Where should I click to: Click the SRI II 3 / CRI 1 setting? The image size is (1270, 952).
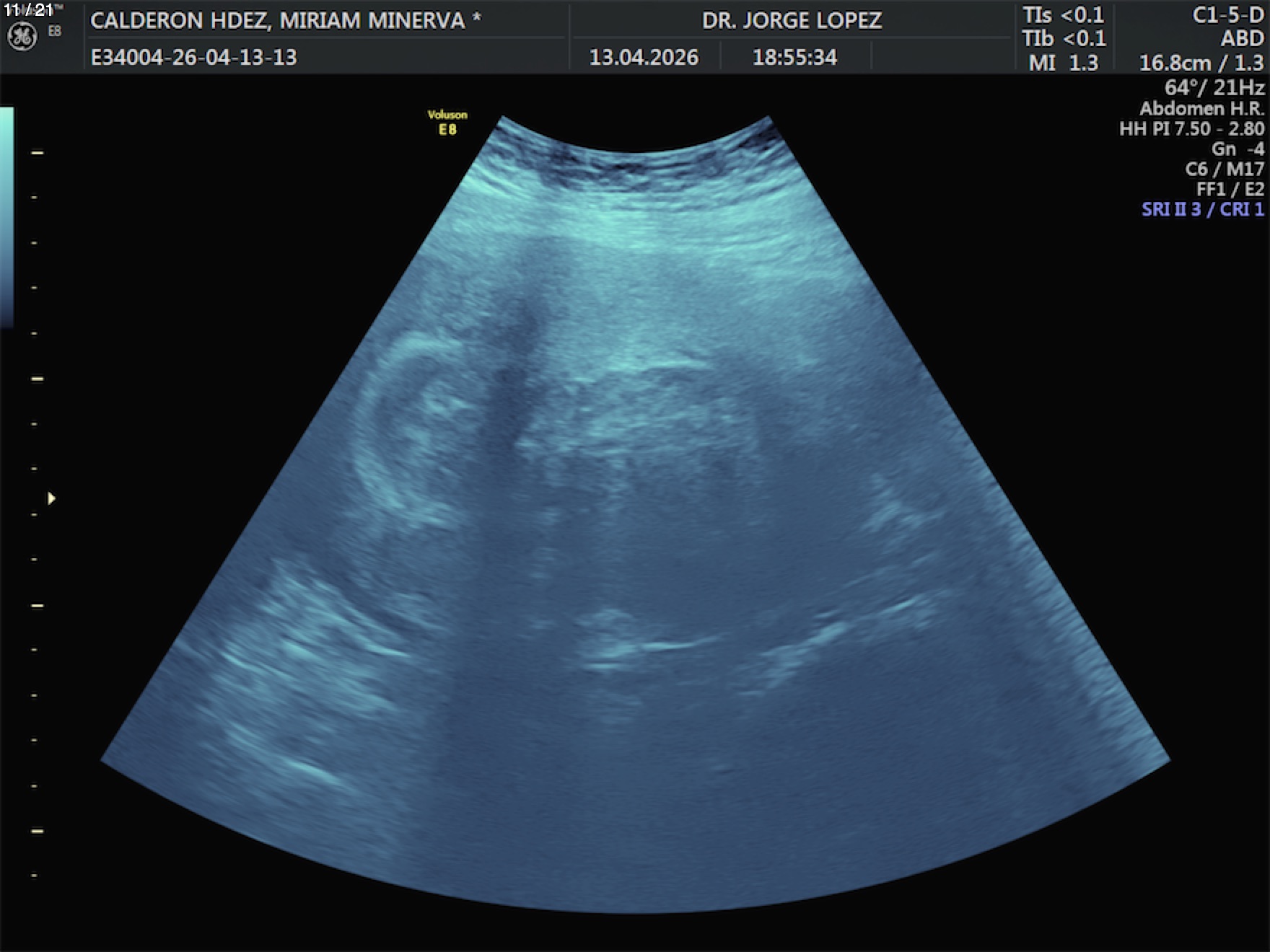[x=1202, y=209]
